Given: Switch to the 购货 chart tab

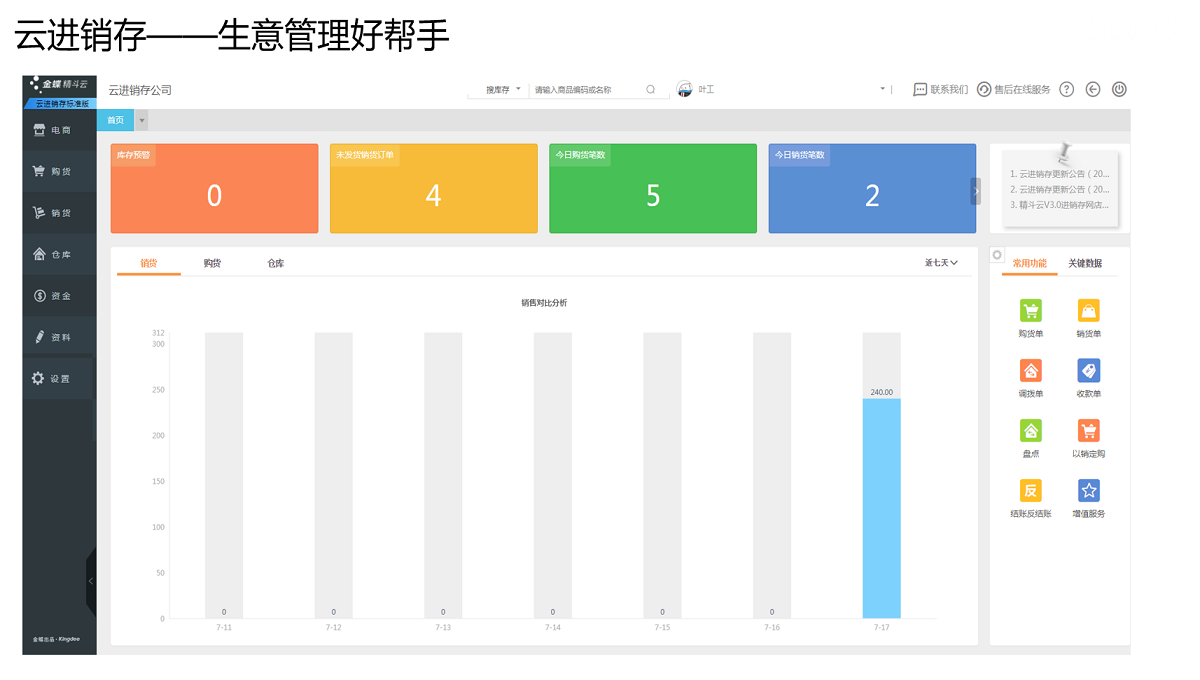Looking at the screenshot, I should (212, 263).
